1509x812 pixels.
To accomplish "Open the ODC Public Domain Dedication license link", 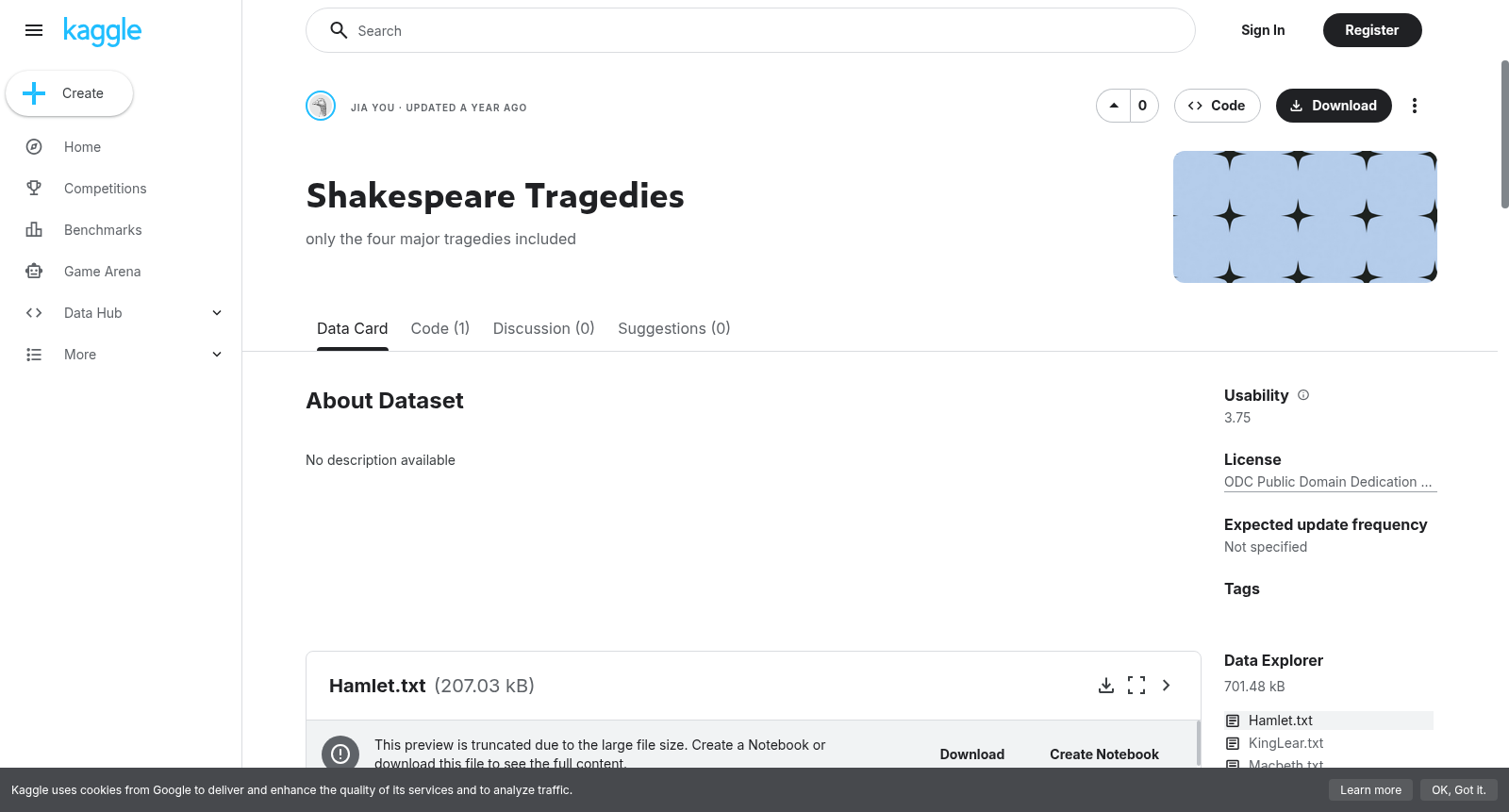I will point(1331,482).
